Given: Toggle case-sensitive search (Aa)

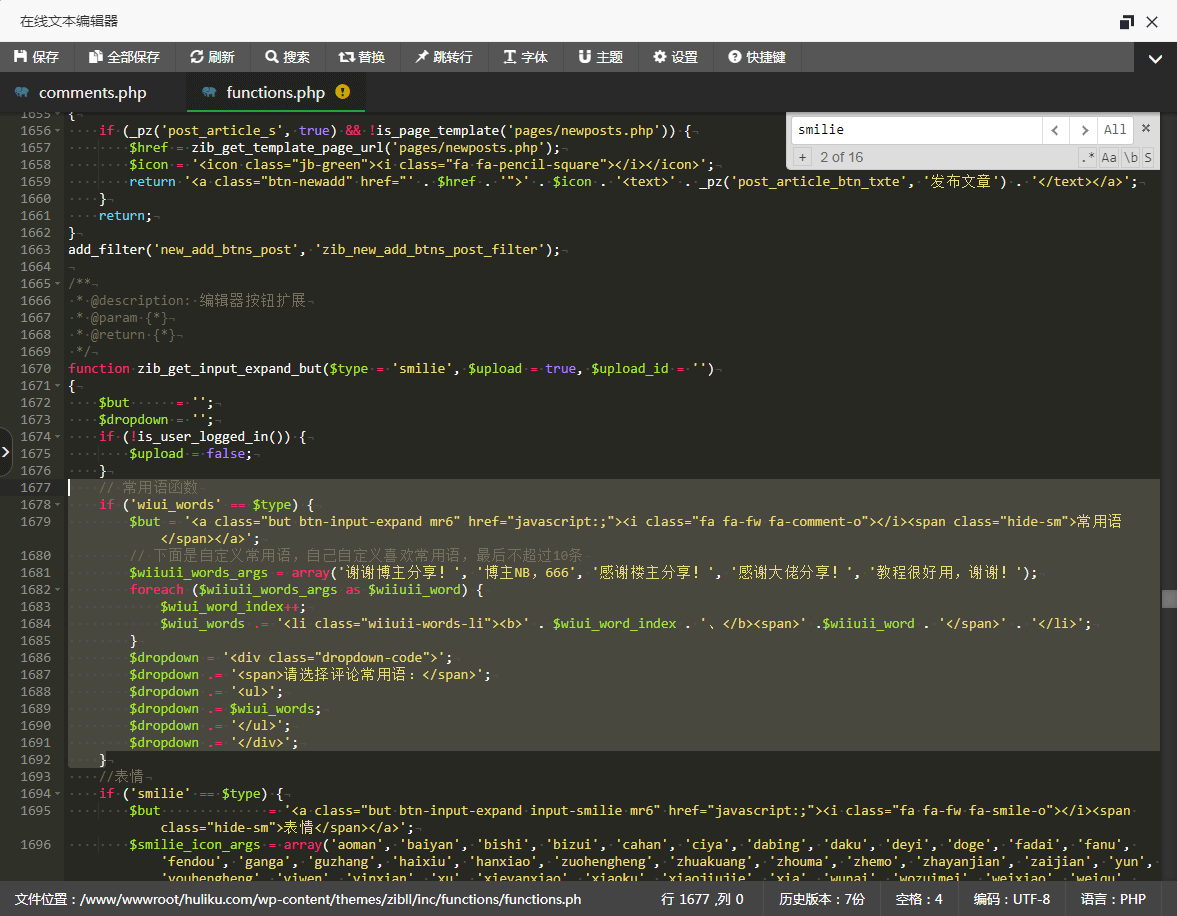Looking at the screenshot, I should click(x=1109, y=157).
